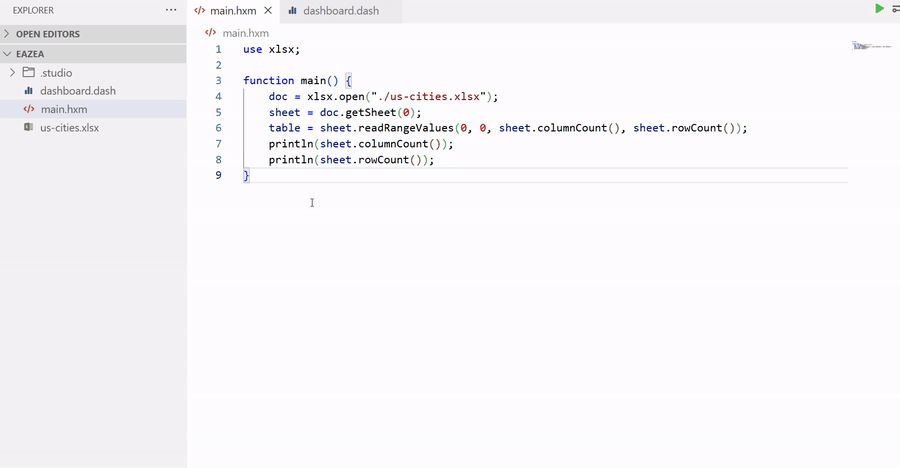This screenshot has height=468, width=900.
Task: Click the Excel icon next to us-cities.xlsx
Action: (x=29, y=127)
